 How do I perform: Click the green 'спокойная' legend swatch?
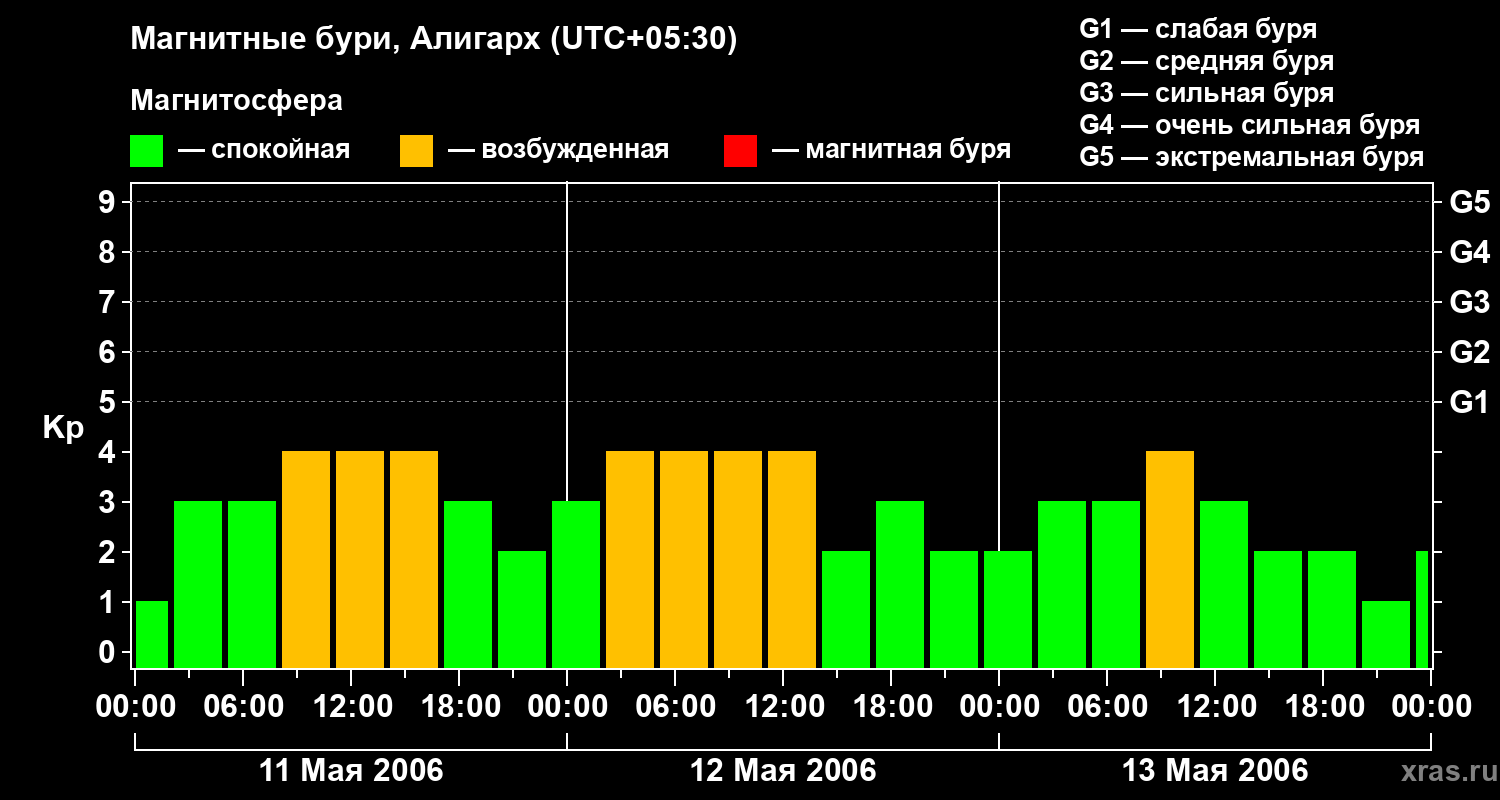coord(146,151)
